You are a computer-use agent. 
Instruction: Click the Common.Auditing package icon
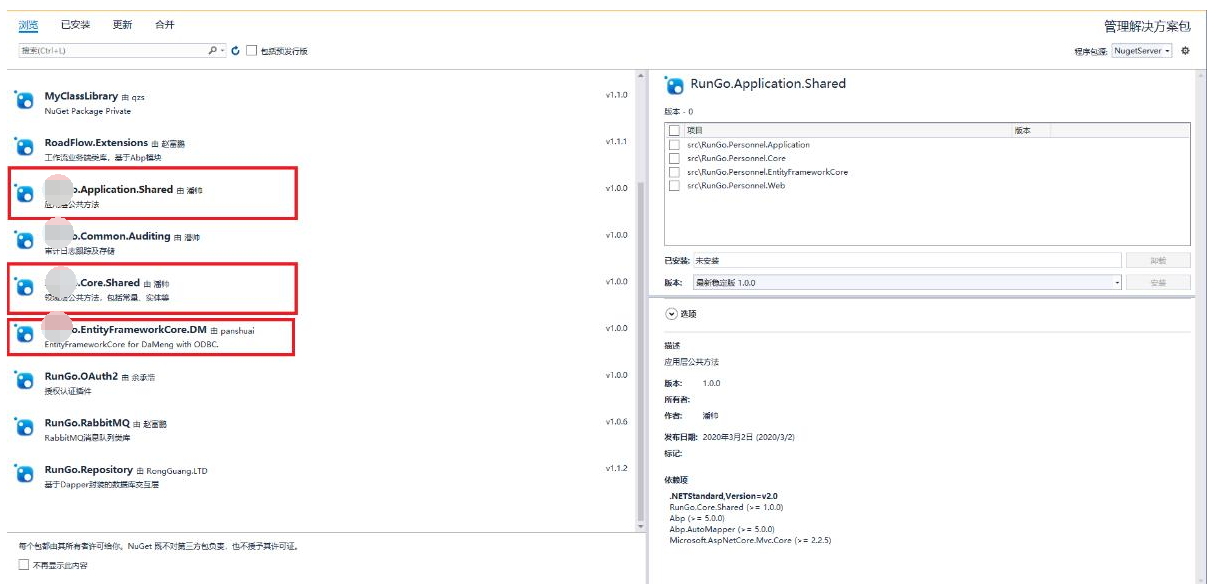[x=24, y=240]
